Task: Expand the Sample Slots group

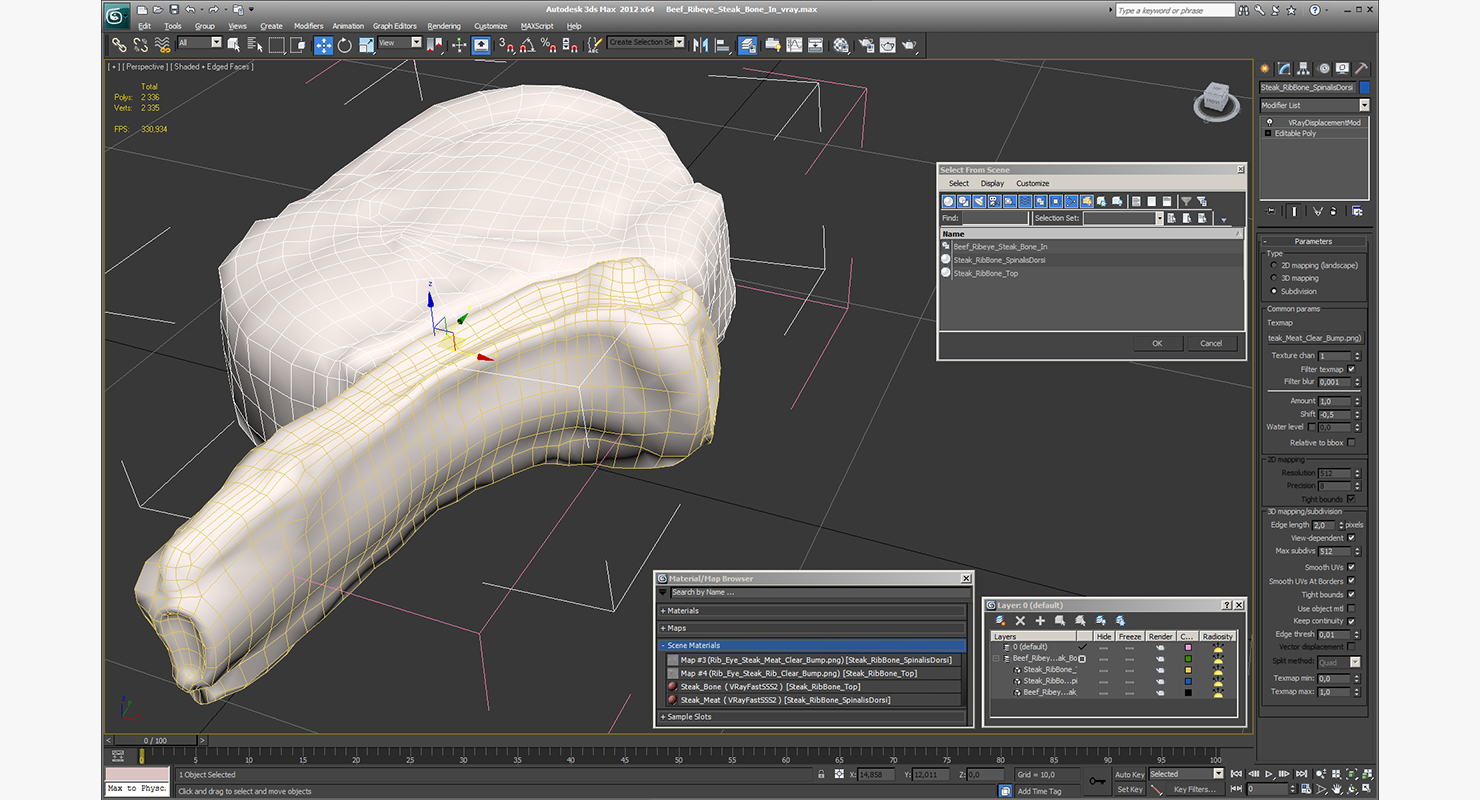Action: tap(812, 717)
